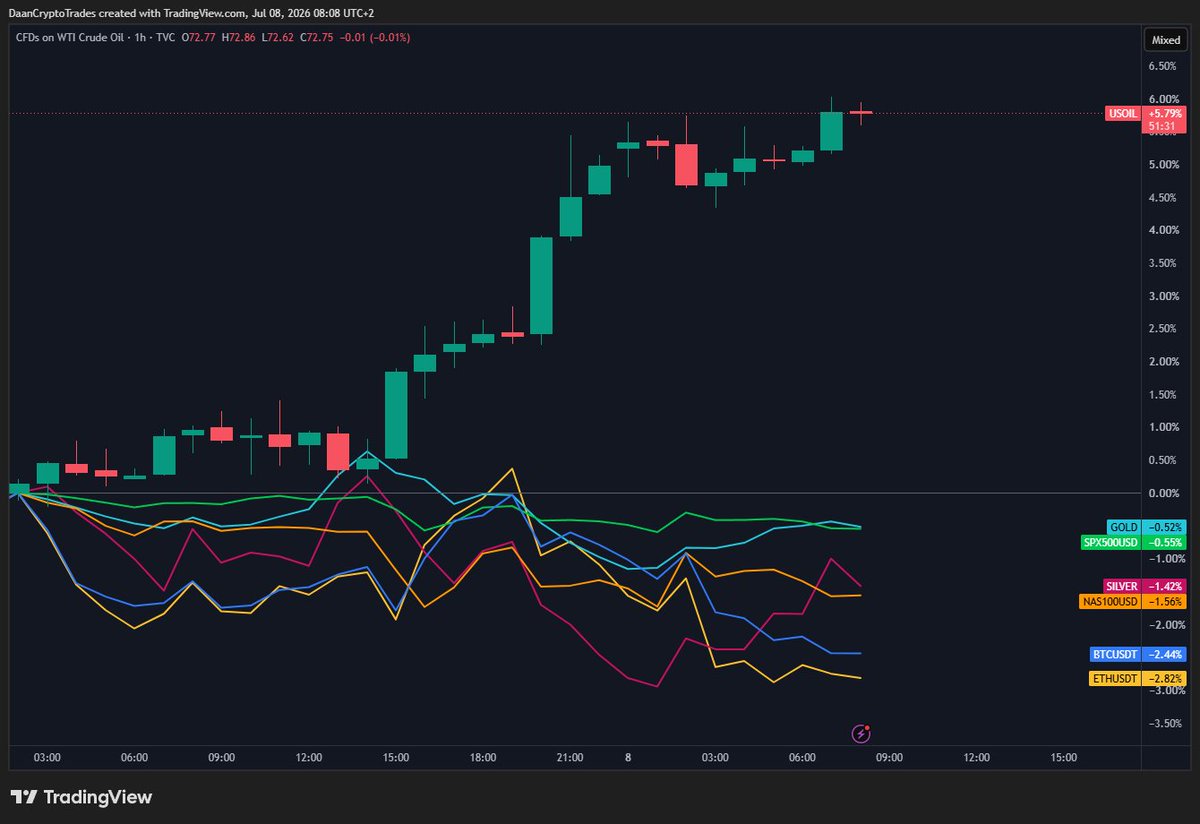Click the −0.52% GOLD value
Screen dimensions: 1200x824
tap(1165, 527)
